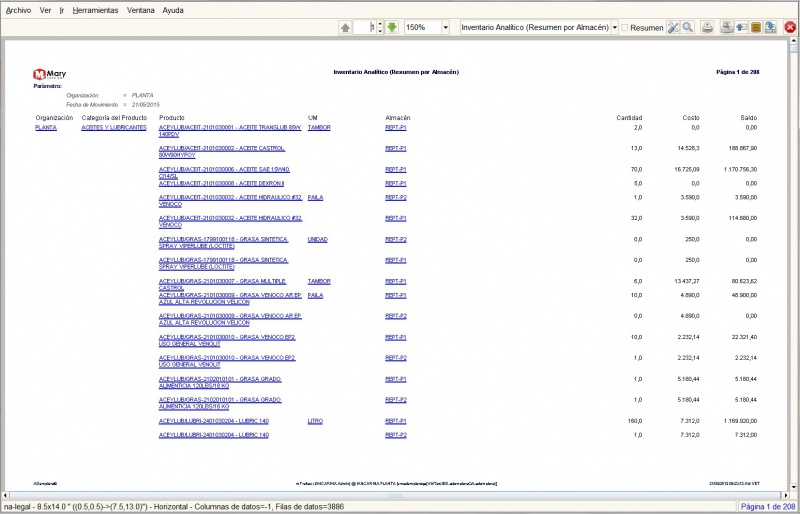Image resolution: width=800 pixels, height=514 pixels.
Task: Click the REPT-P2 link on the last LUBRIC 140 row
Action: point(396,435)
